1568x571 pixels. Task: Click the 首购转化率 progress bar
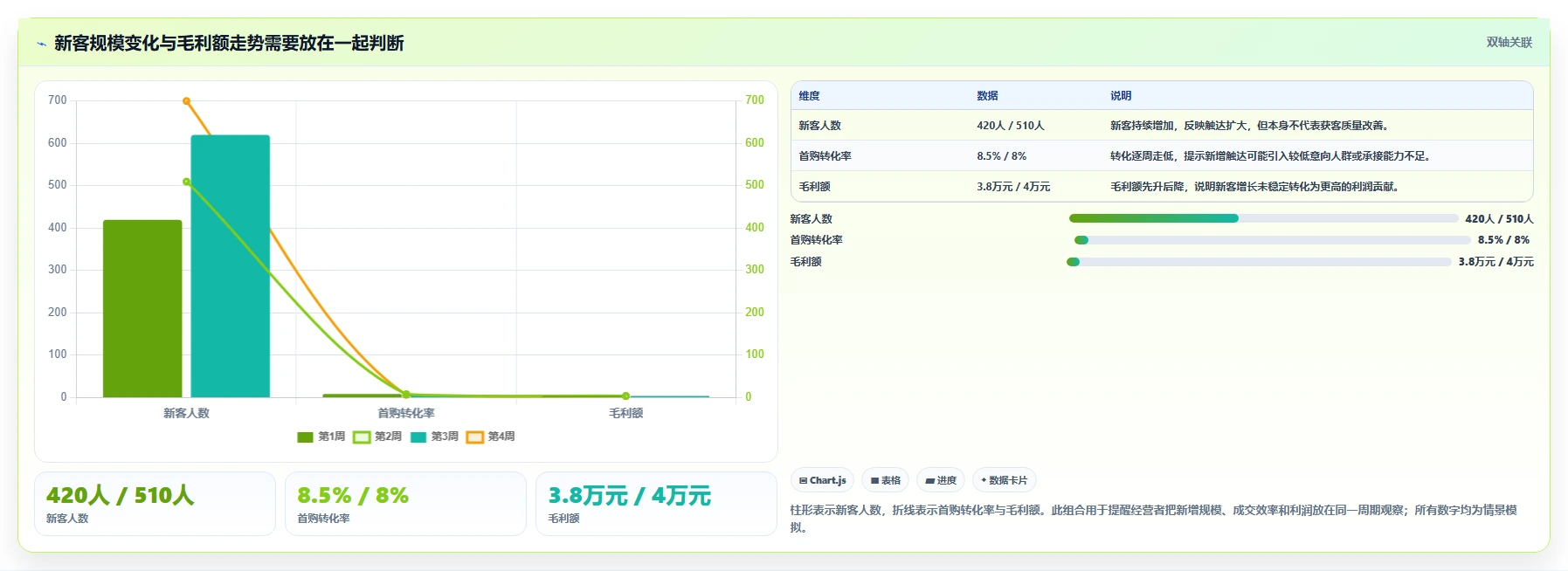click(1272, 240)
